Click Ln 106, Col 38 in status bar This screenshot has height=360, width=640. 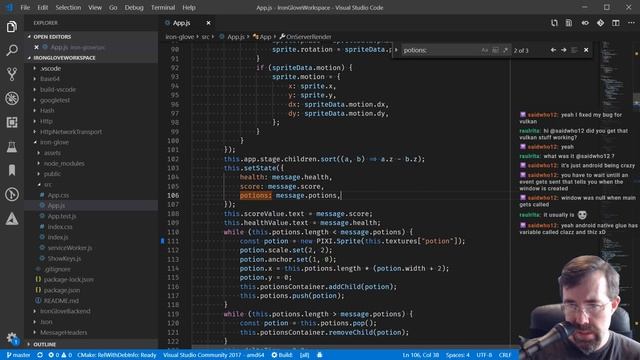coord(421,355)
